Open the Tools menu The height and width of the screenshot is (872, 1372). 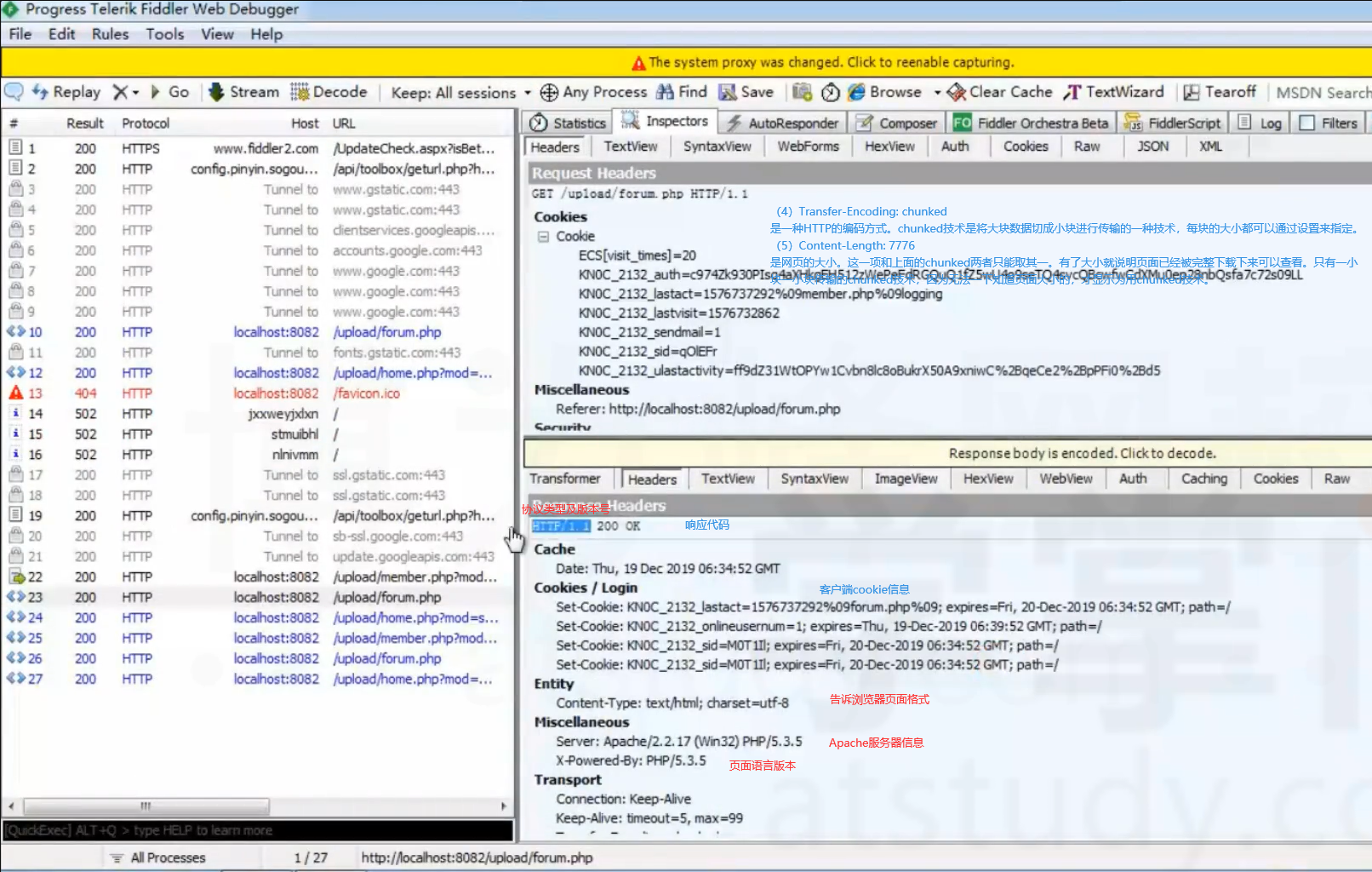pyautogui.click(x=165, y=34)
